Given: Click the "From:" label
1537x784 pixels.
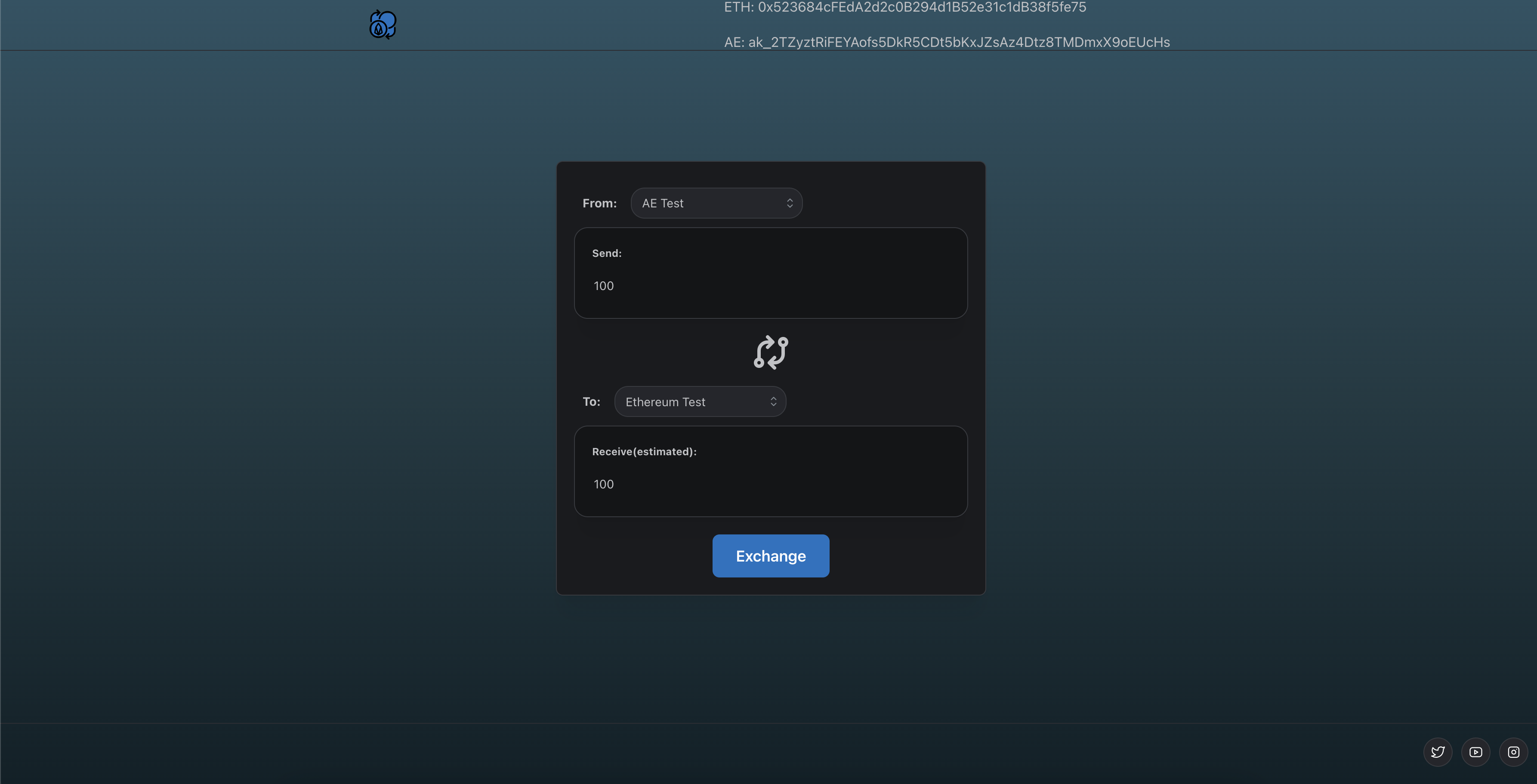Looking at the screenshot, I should click(599, 204).
